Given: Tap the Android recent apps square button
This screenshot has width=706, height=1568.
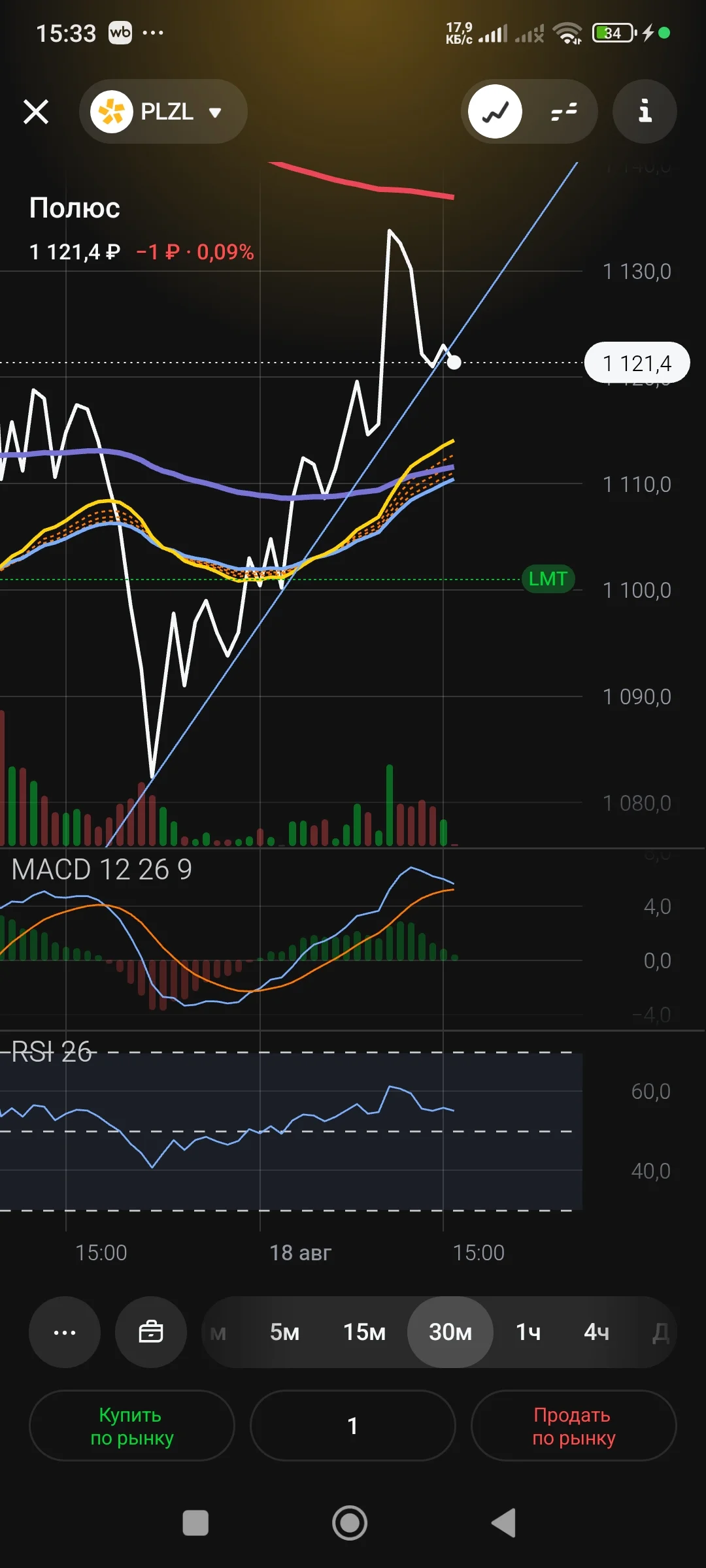Looking at the screenshot, I should (195, 1524).
